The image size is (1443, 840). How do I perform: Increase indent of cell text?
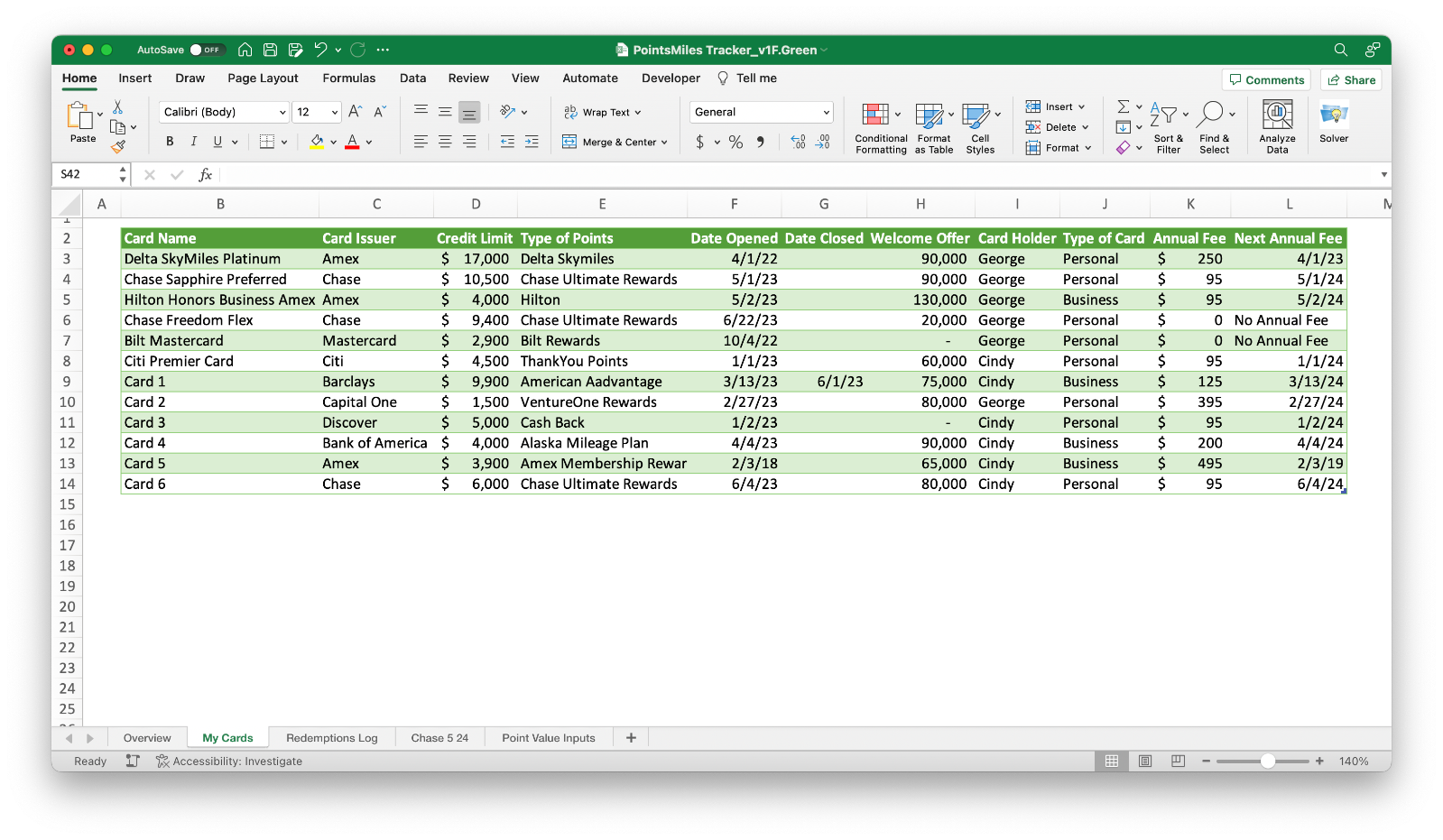tap(532, 142)
